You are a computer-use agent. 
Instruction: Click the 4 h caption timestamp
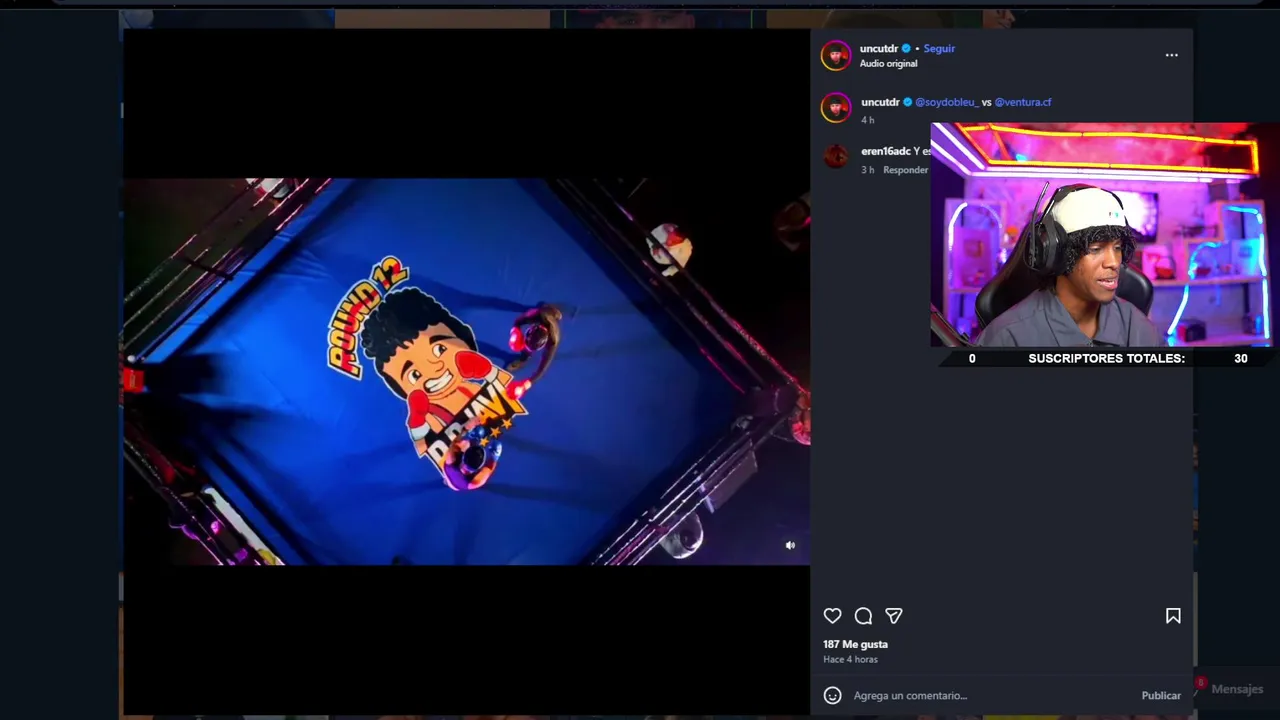click(x=868, y=120)
